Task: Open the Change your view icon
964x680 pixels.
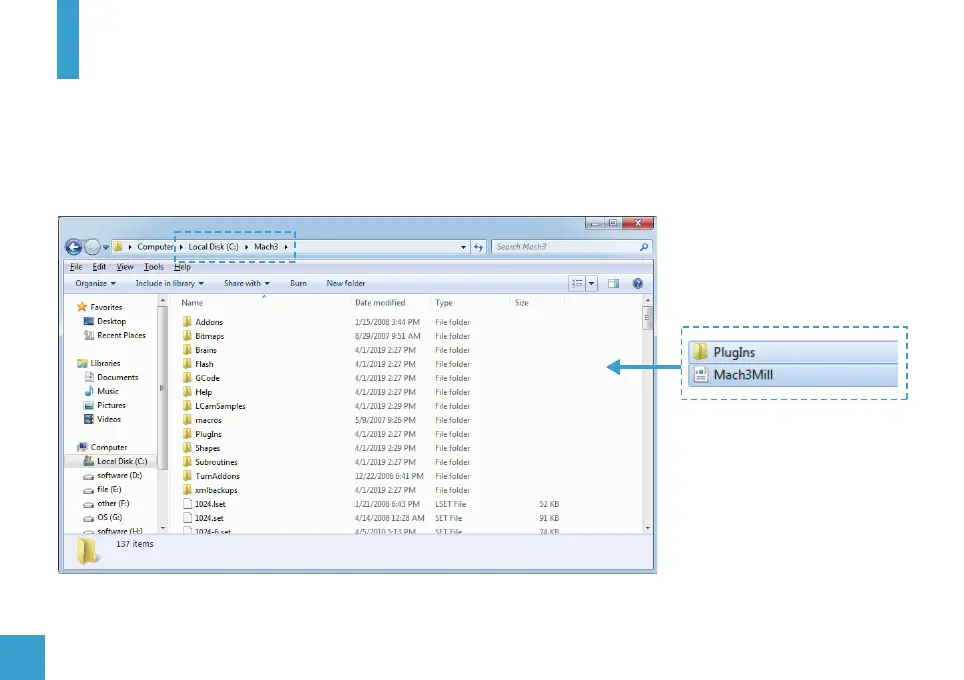Action: coord(577,283)
